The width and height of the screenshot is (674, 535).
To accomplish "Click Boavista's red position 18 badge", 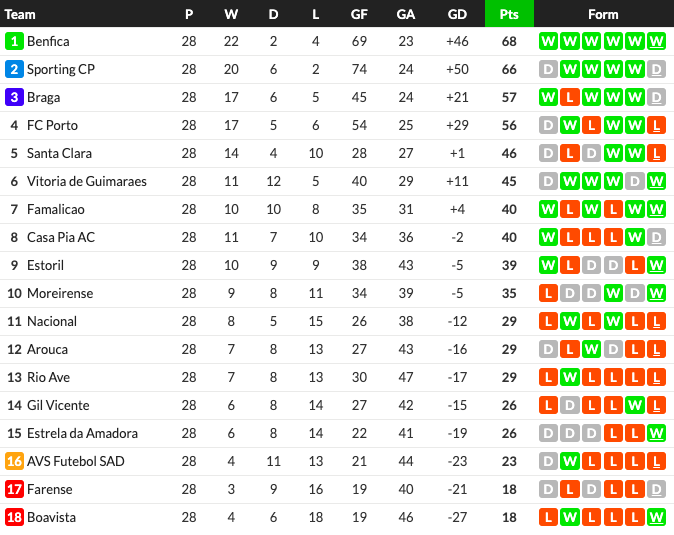I will [x=14, y=517].
